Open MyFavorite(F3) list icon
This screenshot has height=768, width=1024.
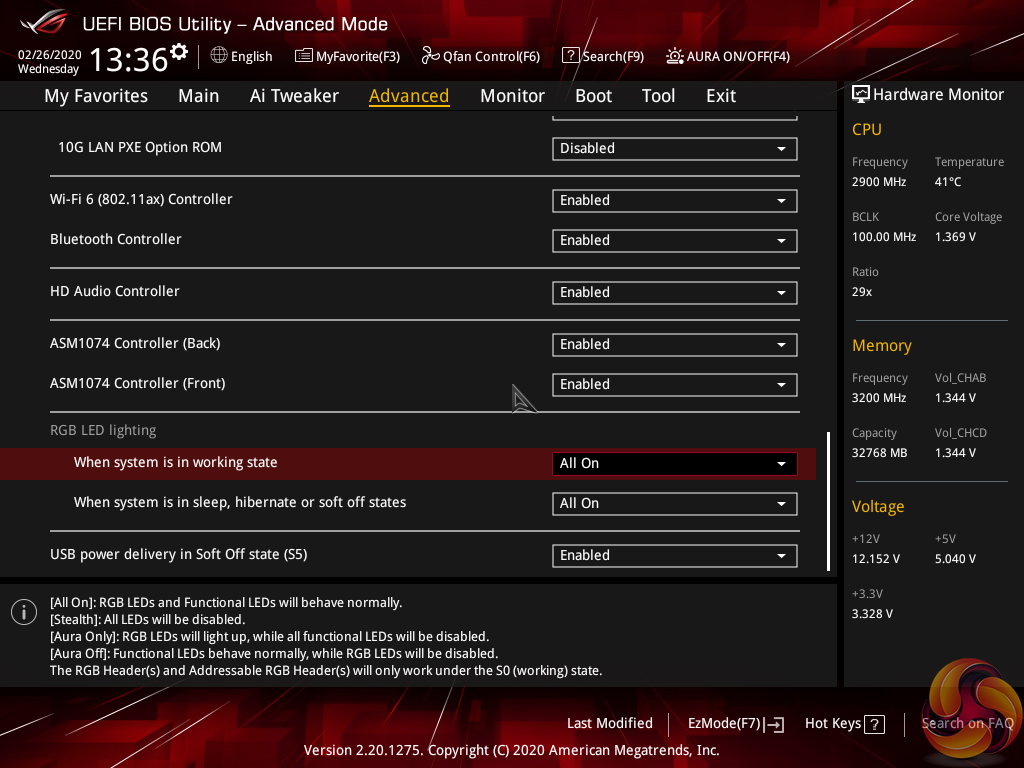tap(304, 56)
